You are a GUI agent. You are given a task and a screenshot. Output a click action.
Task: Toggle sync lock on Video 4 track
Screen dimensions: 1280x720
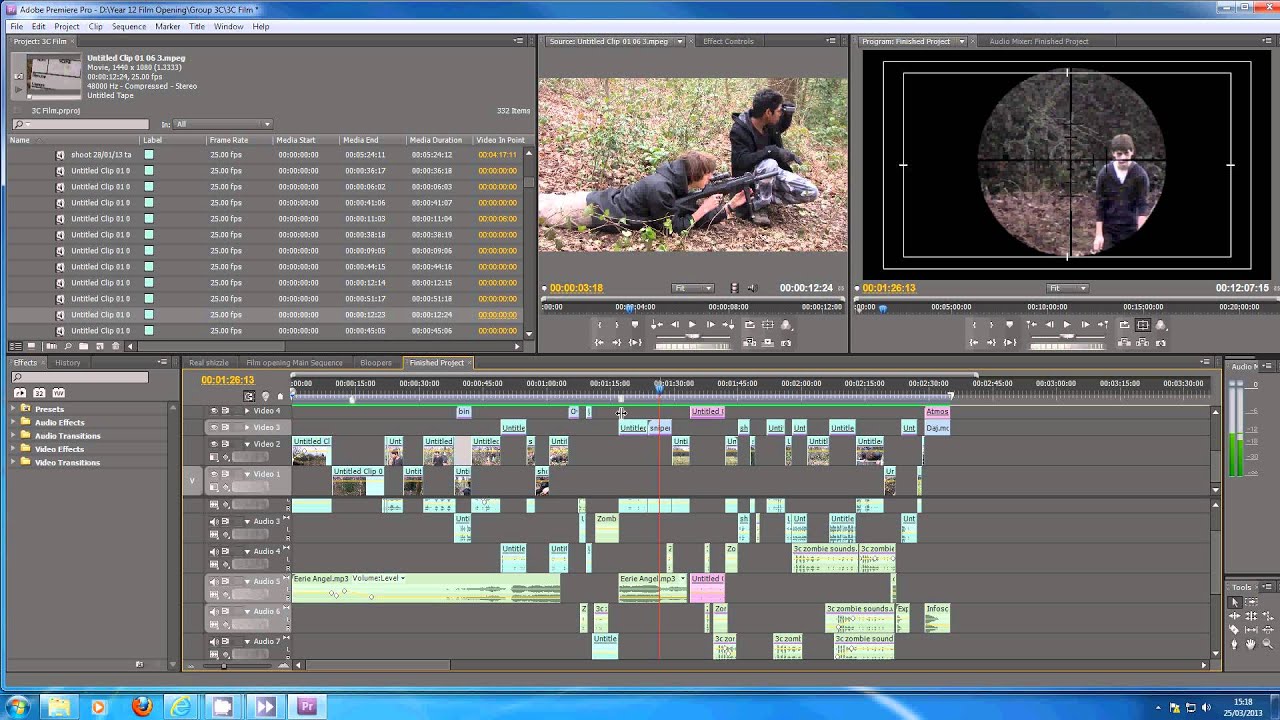(x=226, y=411)
